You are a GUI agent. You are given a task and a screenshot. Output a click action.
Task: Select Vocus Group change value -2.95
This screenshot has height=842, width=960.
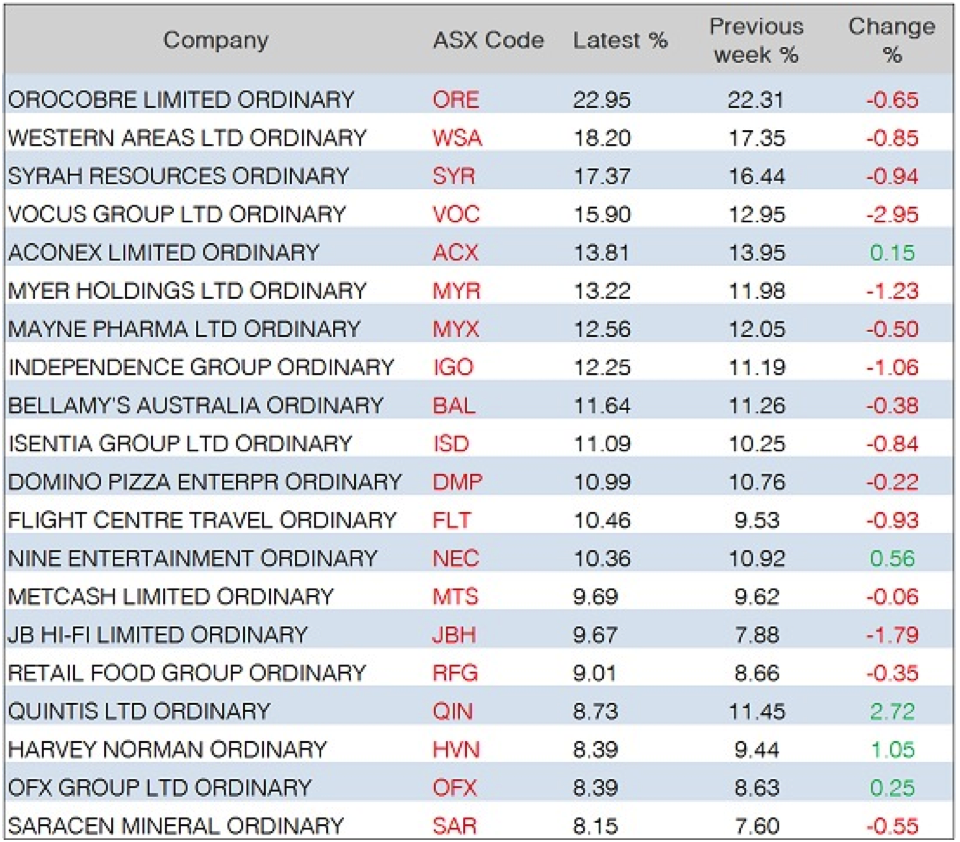click(891, 214)
